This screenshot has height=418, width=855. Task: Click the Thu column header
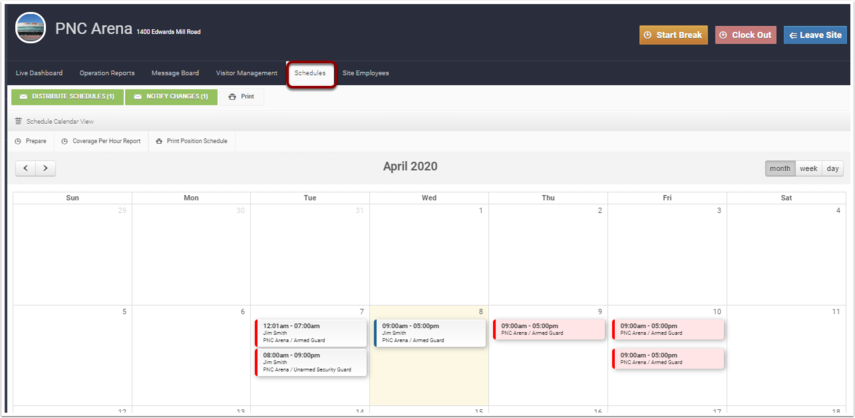548,198
